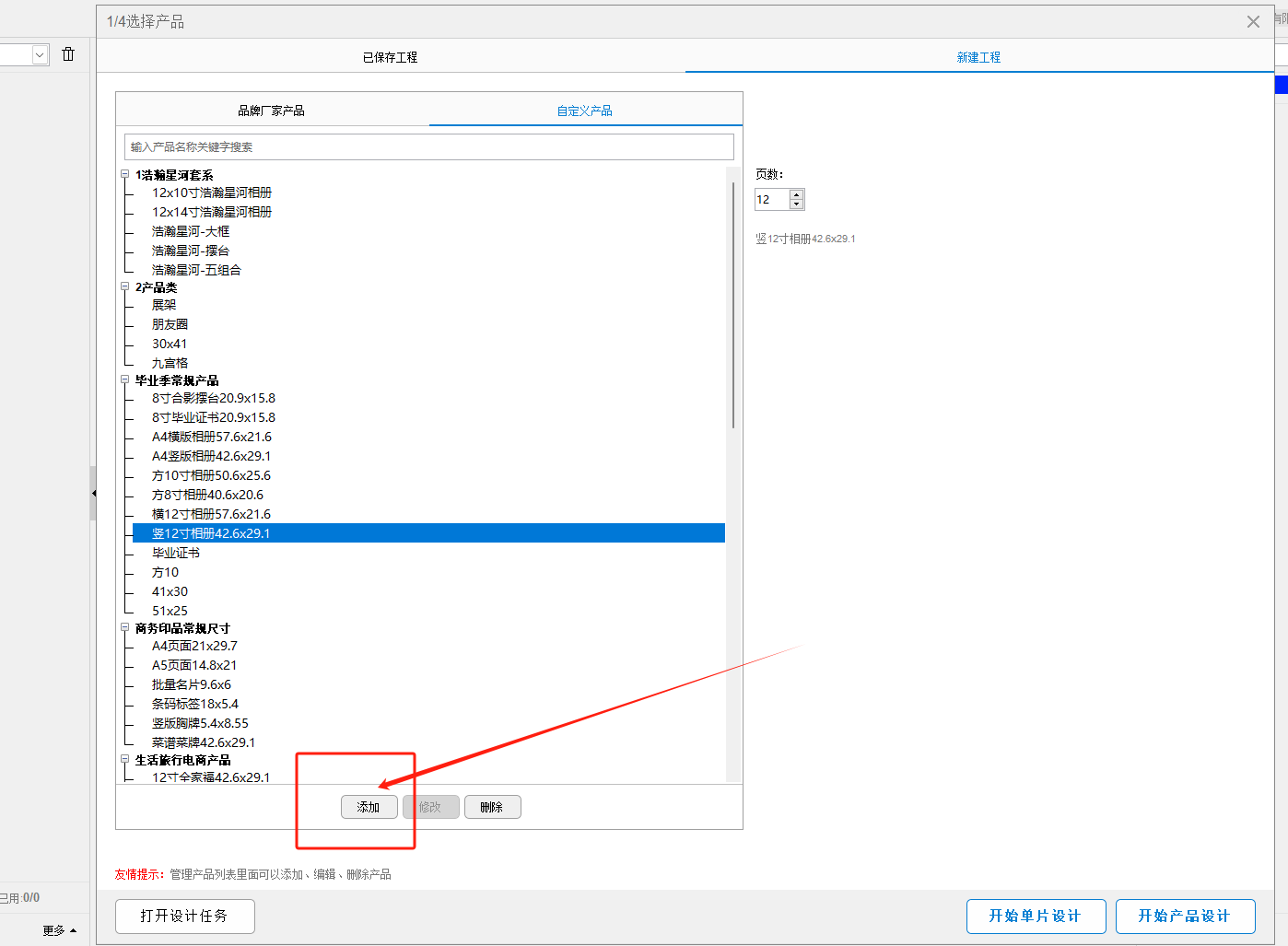Image resolution: width=1288 pixels, height=946 pixels.
Task: Collapse the 2产品类 group
Action: [x=124, y=286]
